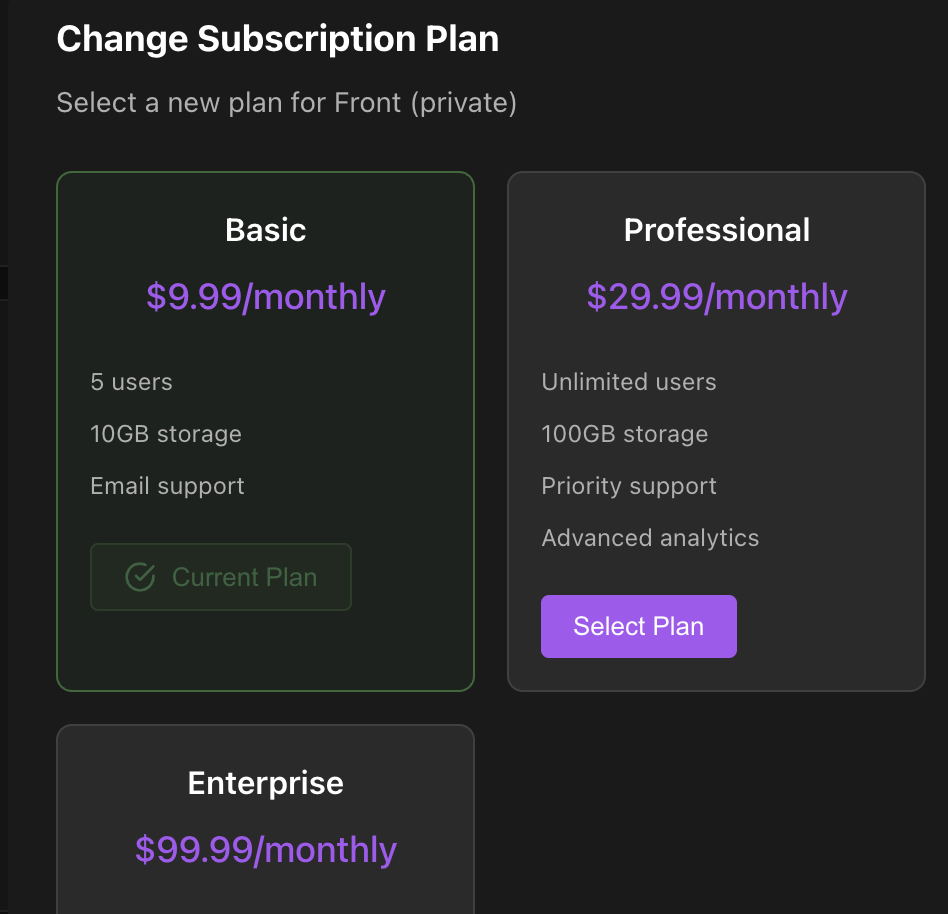The image size is (948, 914).
Task: Click the $29.99/monthly price label
Action: (x=716, y=297)
